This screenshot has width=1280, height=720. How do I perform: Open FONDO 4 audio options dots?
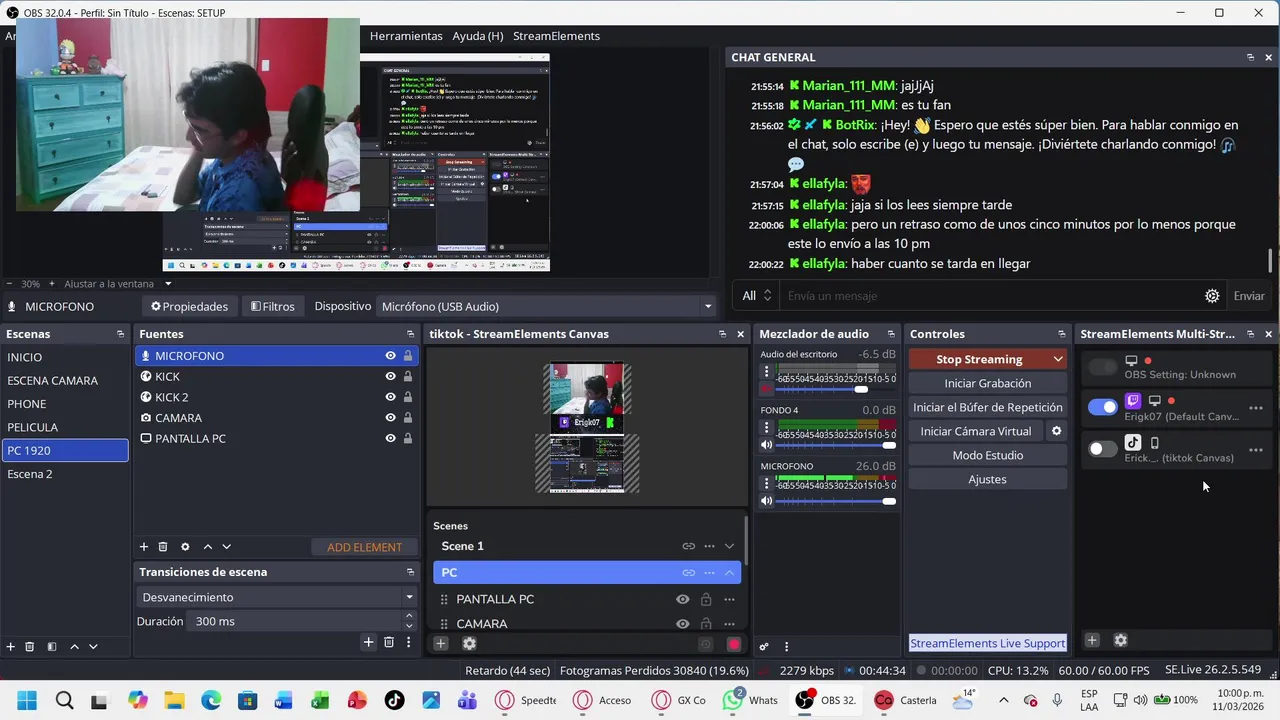click(x=767, y=427)
